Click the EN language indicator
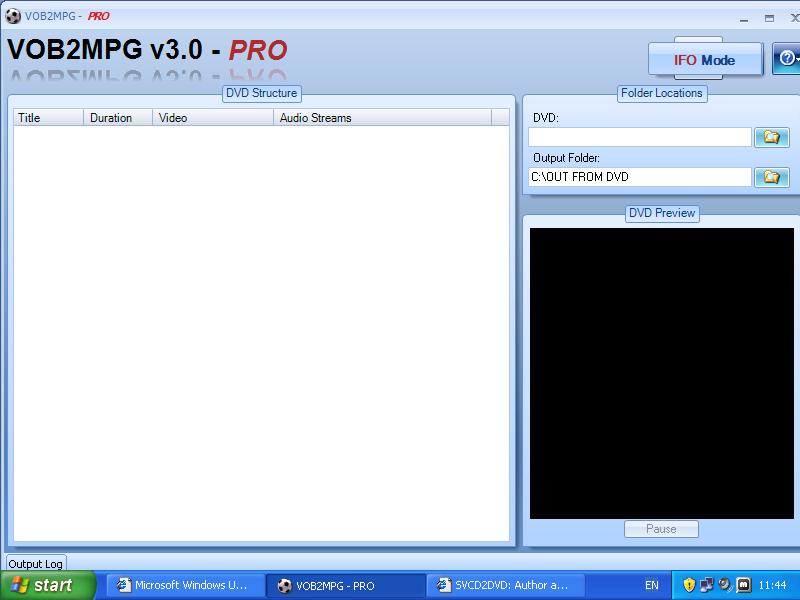 pyautogui.click(x=652, y=585)
